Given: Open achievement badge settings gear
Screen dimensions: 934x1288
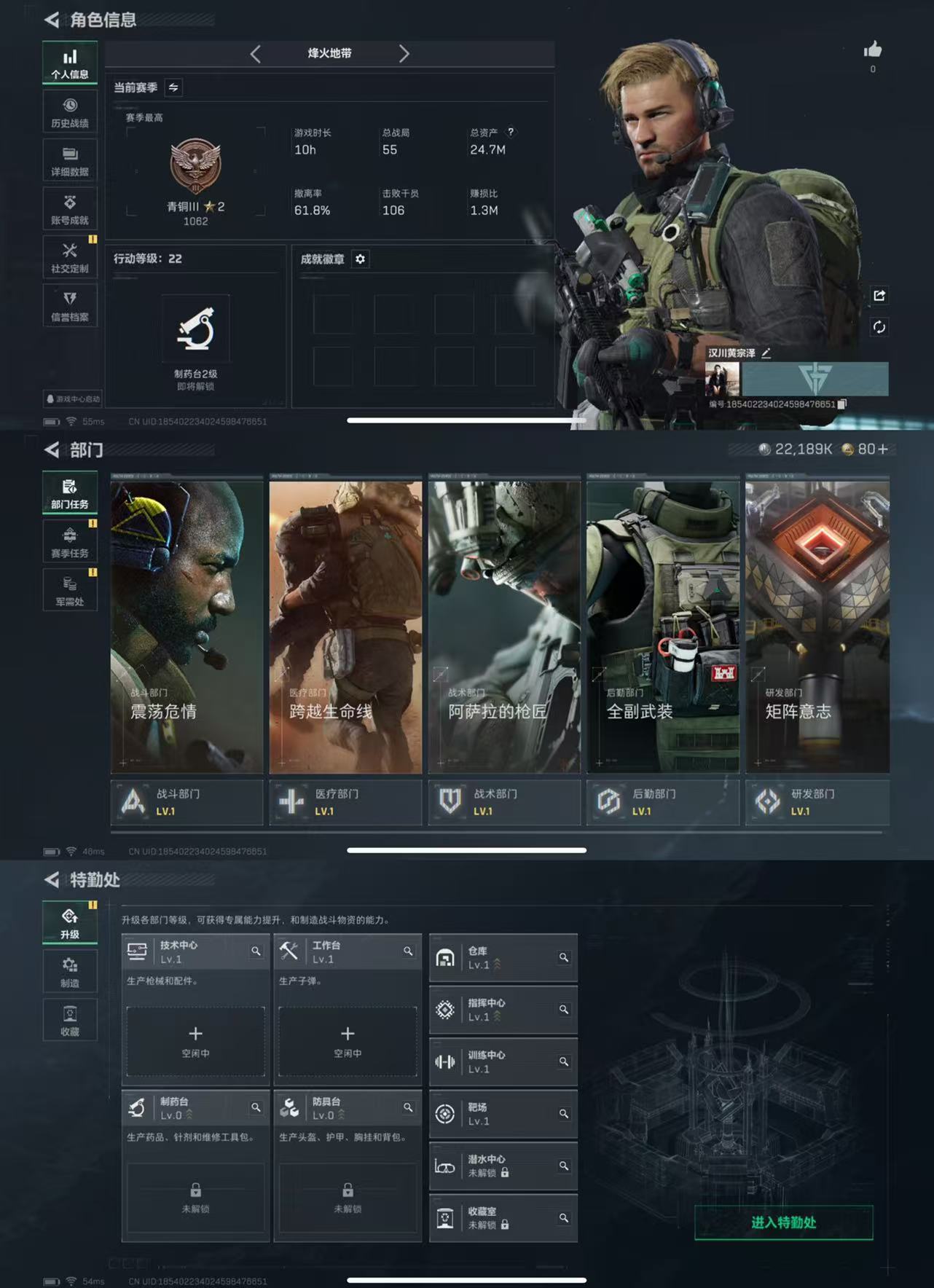Looking at the screenshot, I should [x=360, y=259].
